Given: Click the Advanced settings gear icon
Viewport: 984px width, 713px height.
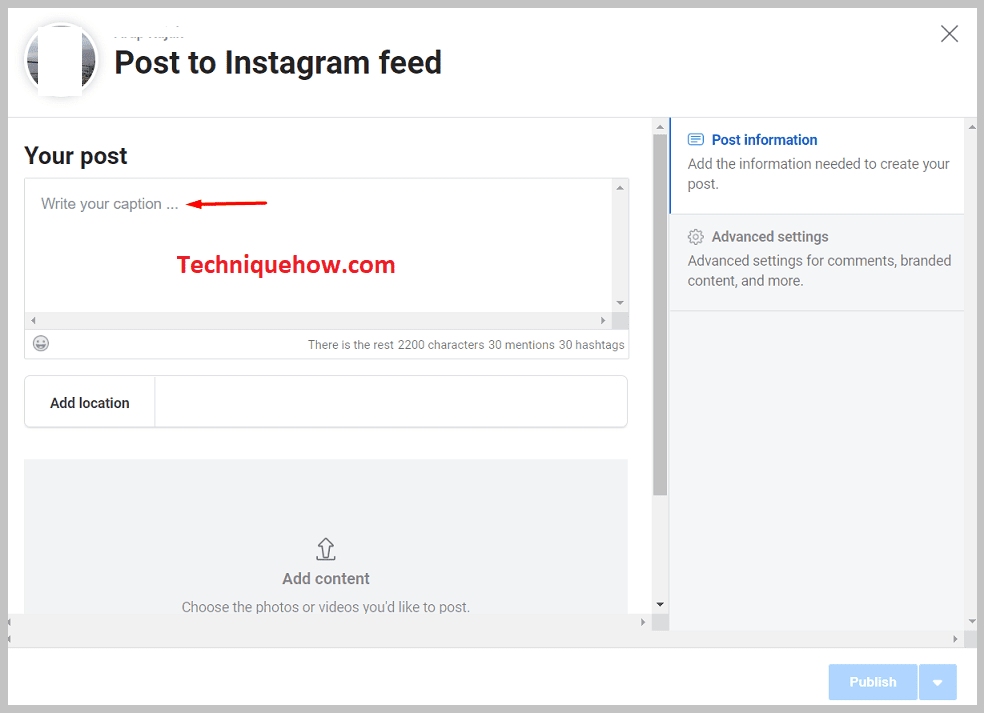Looking at the screenshot, I should tap(695, 237).
